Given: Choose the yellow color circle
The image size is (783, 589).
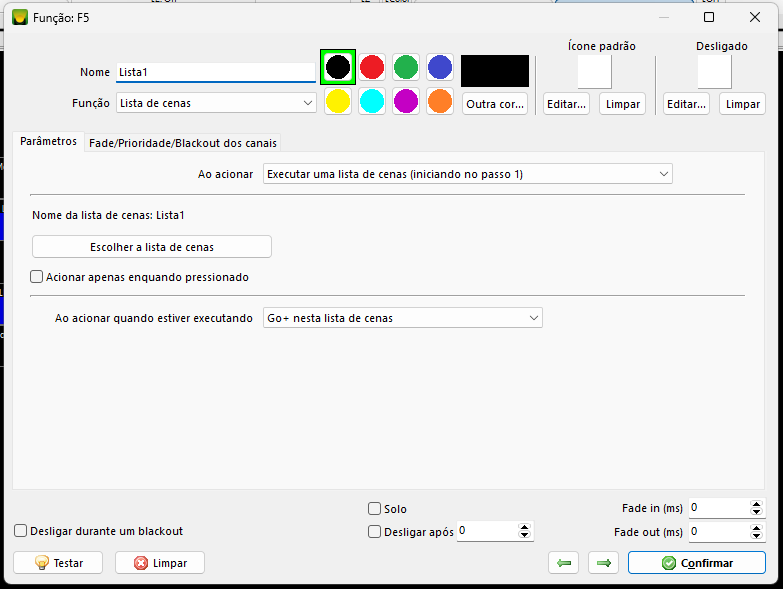Looking at the screenshot, I should [x=338, y=101].
